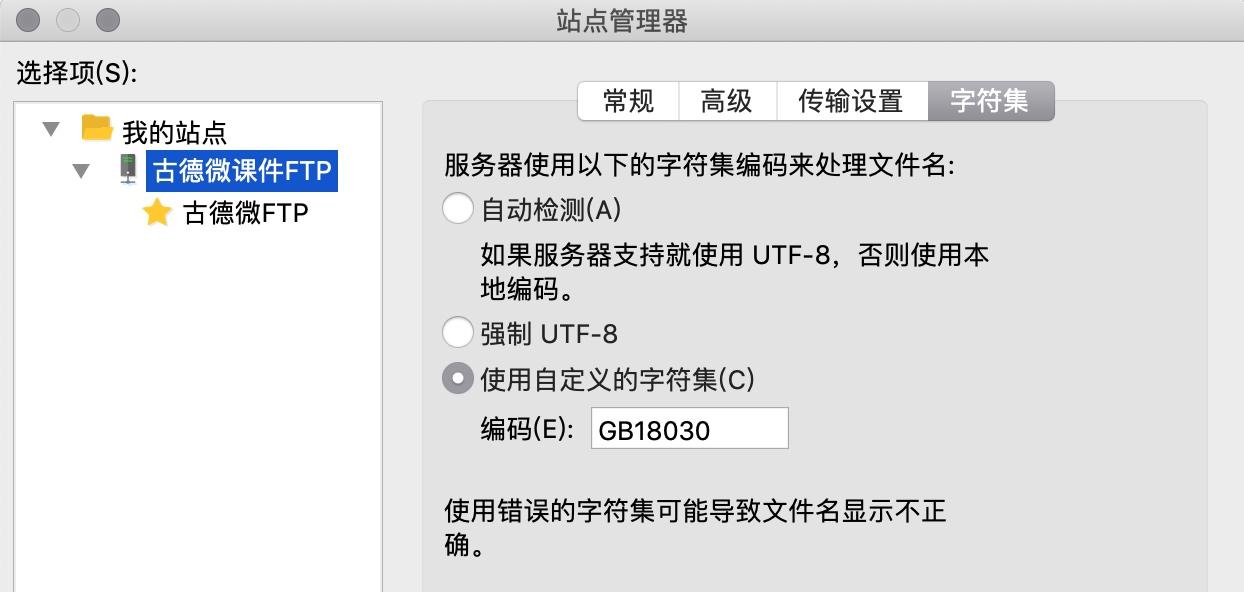Select the 我的站点 root folder label
The width and height of the screenshot is (1244, 592).
174,131
